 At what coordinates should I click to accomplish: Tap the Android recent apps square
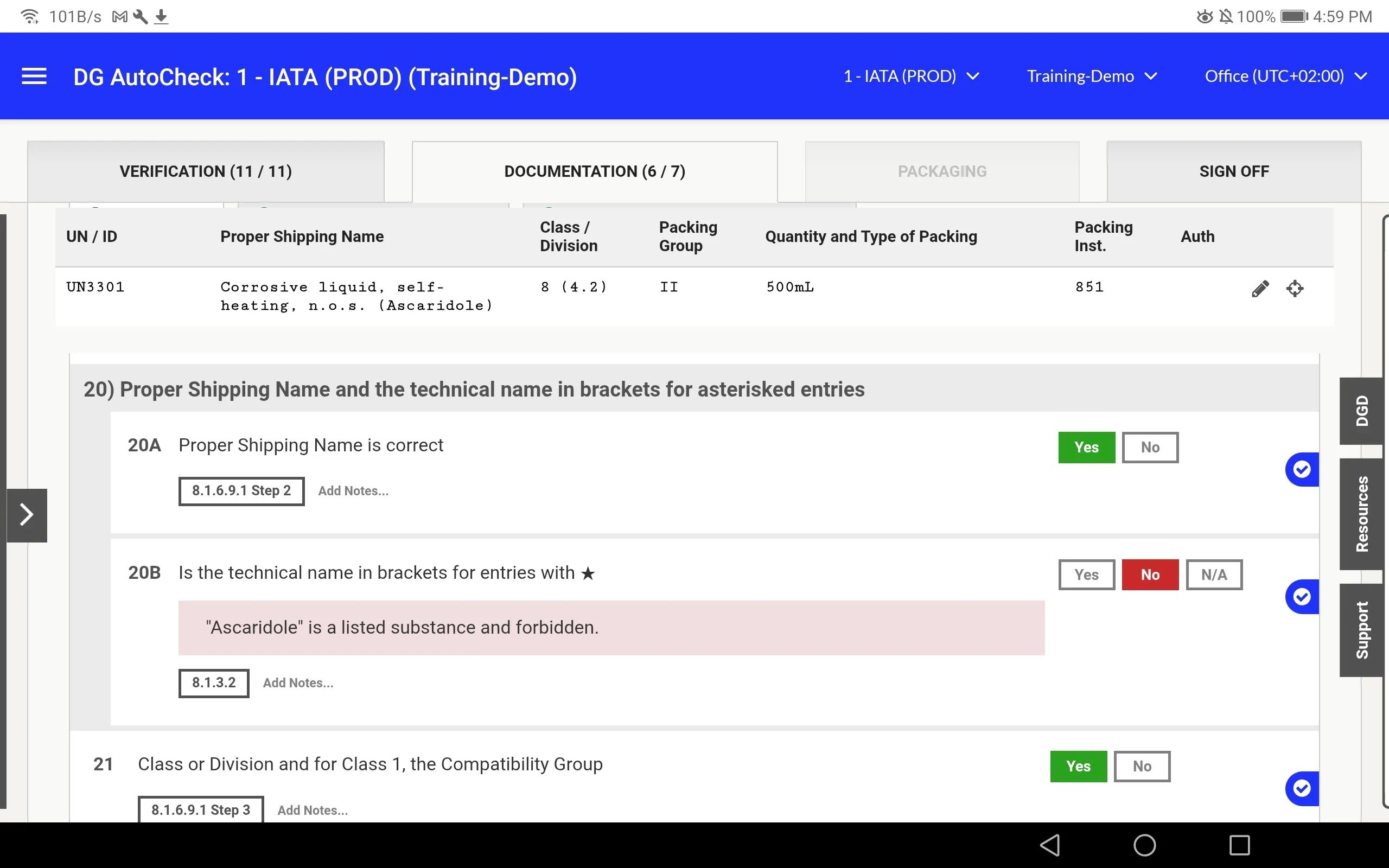pos(1240,845)
